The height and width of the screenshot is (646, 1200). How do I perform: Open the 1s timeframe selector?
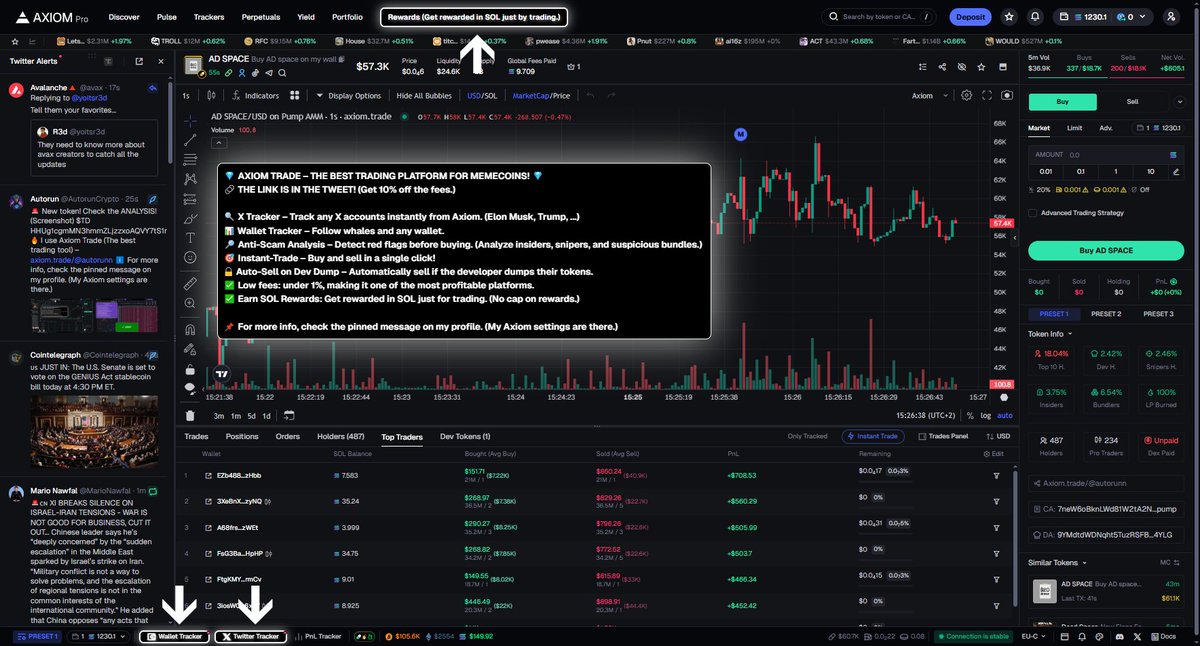tap(187, 95)
